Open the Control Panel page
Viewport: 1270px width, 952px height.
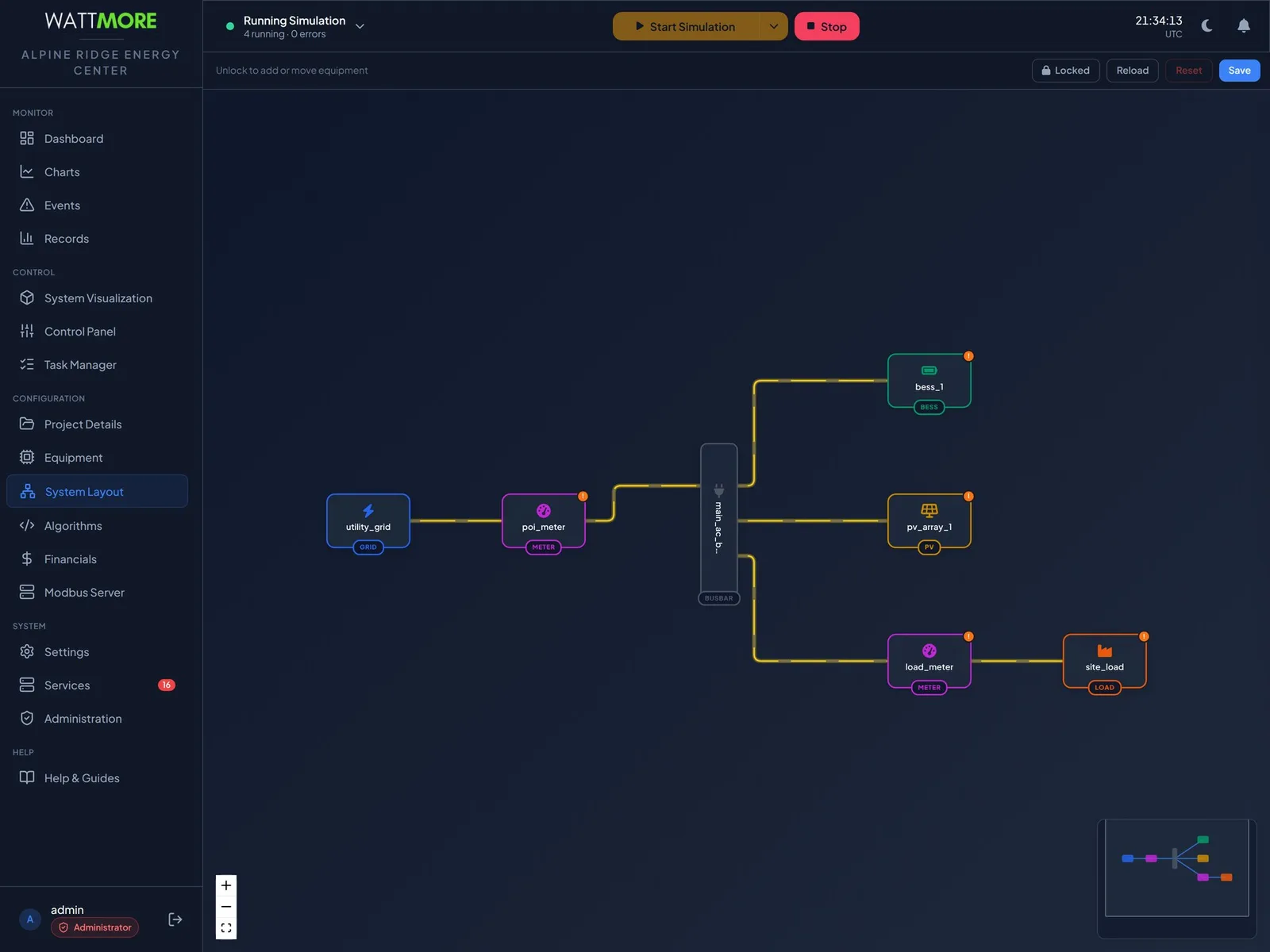point(97,332)
